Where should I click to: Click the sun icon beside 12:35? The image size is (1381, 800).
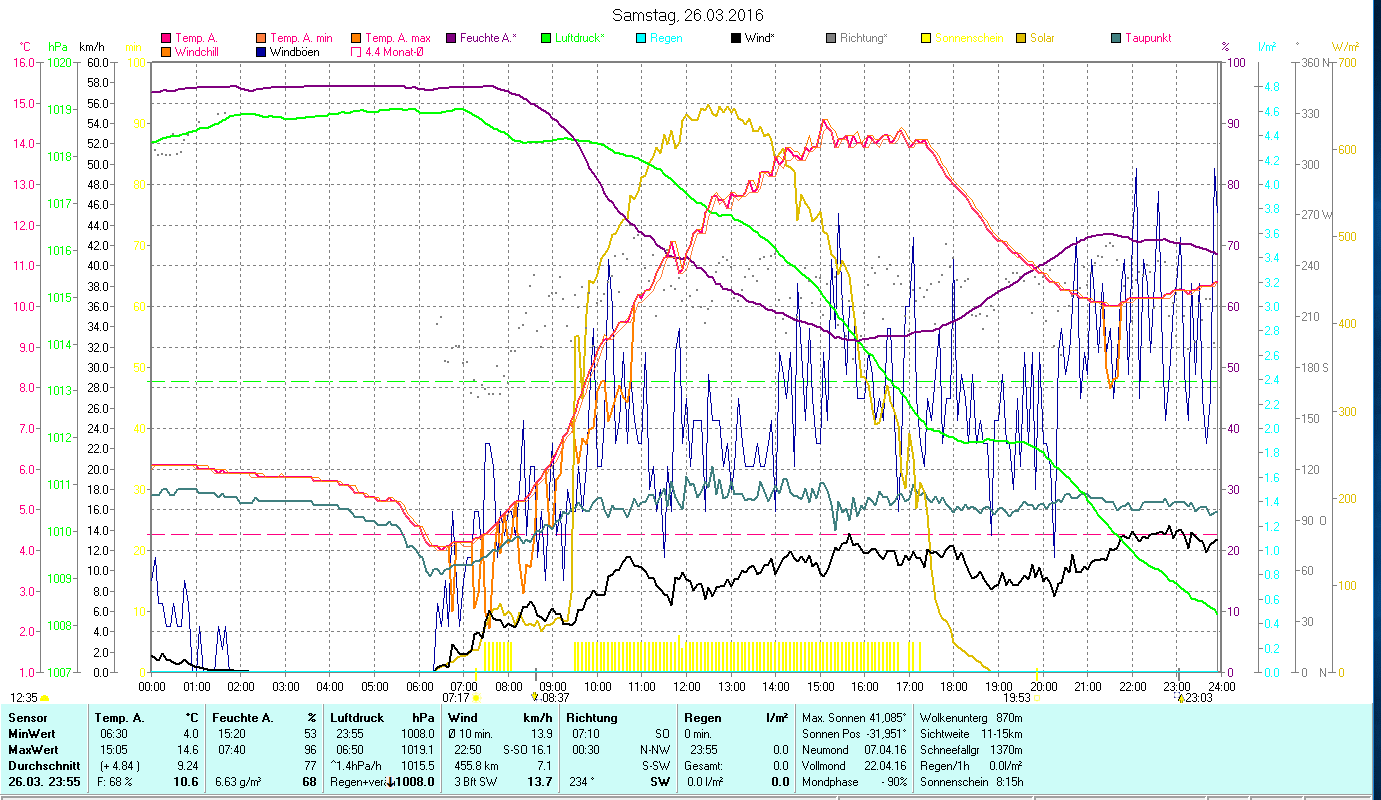click(x=45, y=698)
